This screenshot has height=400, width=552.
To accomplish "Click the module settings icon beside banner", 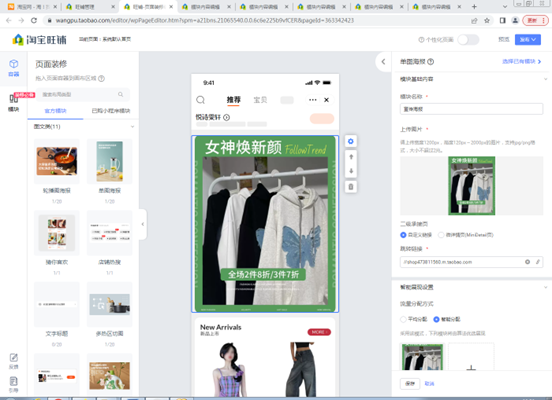I will point(351,142).
